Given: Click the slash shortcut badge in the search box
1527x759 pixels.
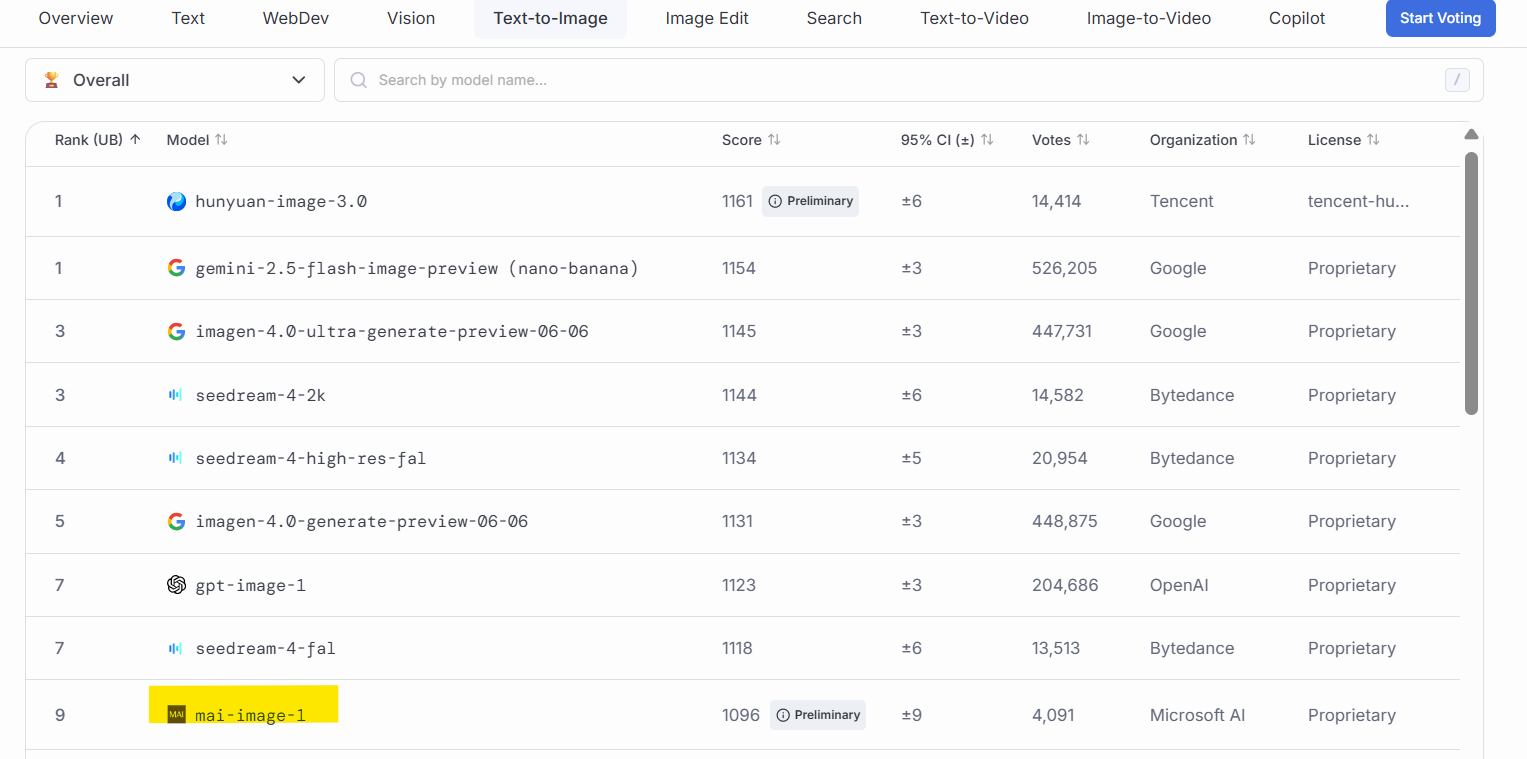Looking at the screenshot, I should tap(1457, 80).
